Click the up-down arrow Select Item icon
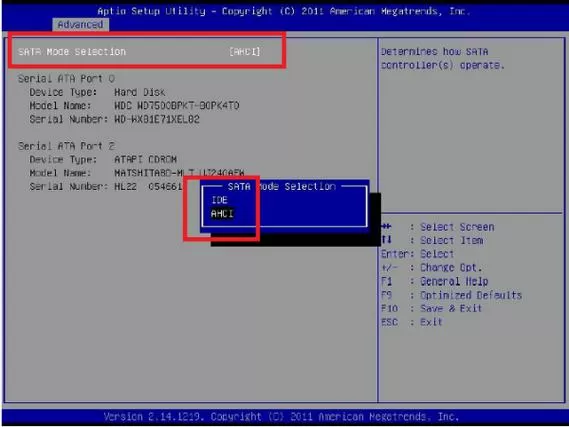The image size is (569, 427). (x=386, y=240)
